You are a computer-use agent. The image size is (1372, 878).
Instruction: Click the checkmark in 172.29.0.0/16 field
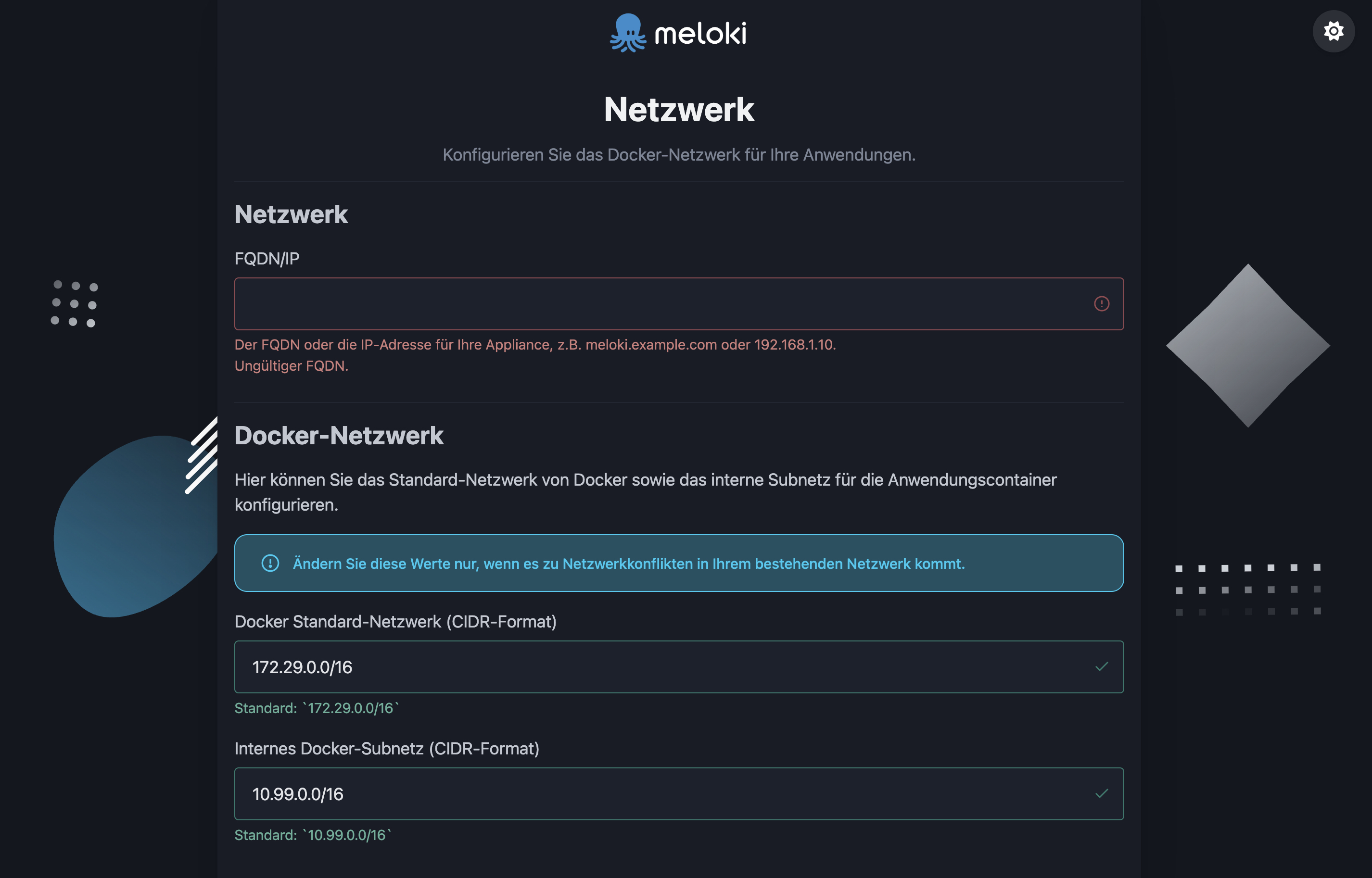pyautogui.click(x=1101, y=666)
